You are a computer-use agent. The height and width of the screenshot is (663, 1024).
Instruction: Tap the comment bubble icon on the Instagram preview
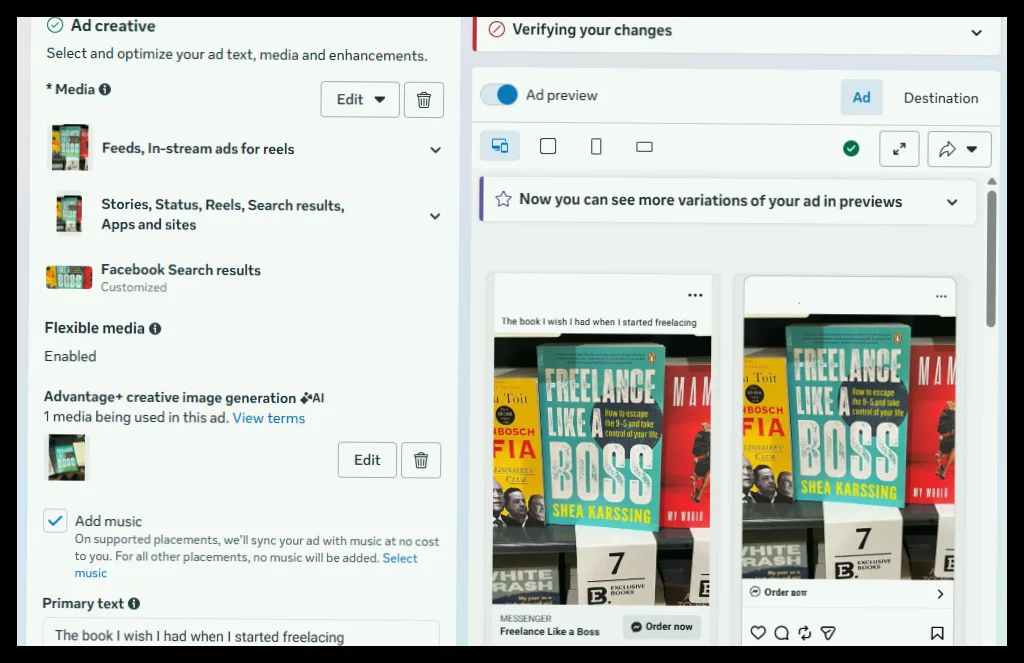pyautogui.click(x=781, y=632)
